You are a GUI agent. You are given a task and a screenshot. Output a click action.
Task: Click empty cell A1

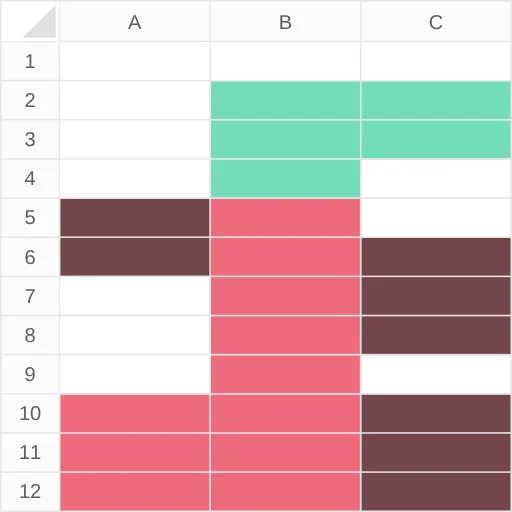[x=135, y=61]
